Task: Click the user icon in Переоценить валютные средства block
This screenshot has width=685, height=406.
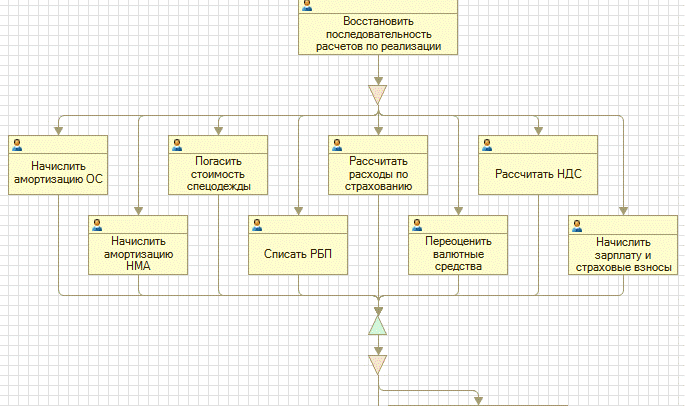Action: [417, 225]
